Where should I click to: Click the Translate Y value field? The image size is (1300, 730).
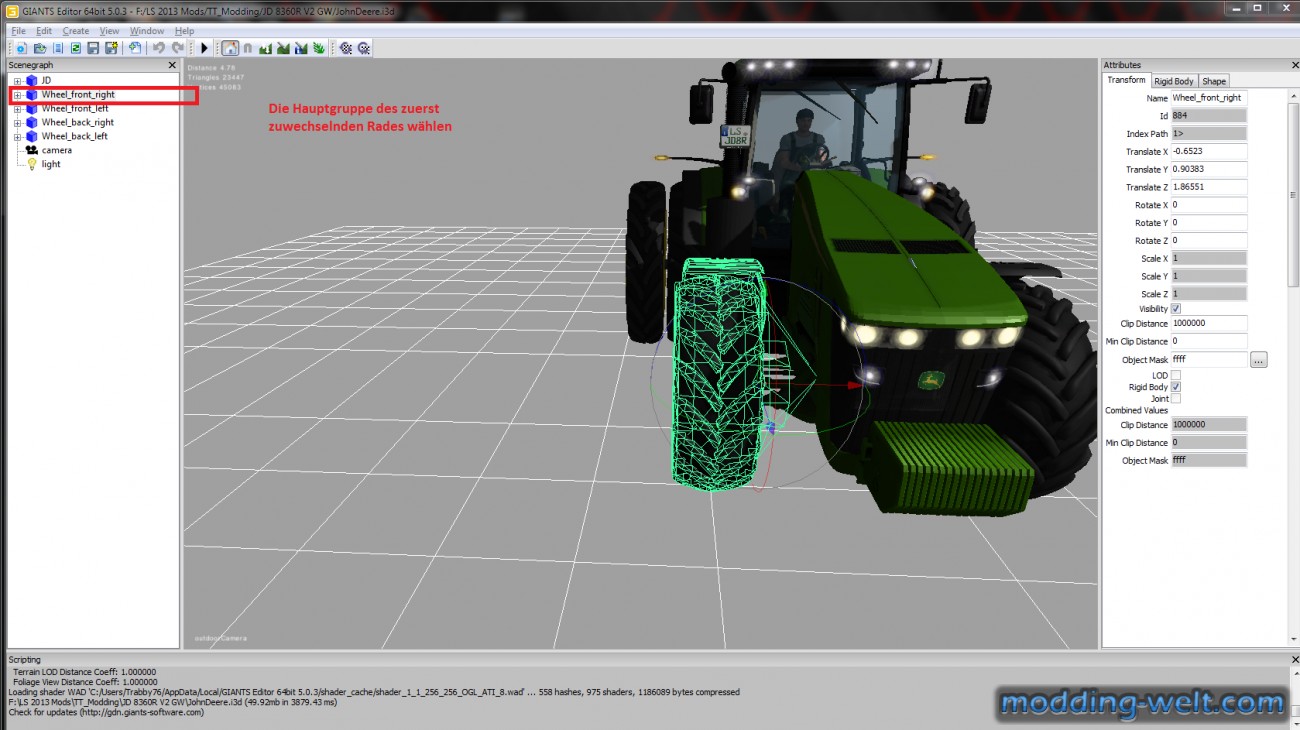pyautogui.click(x=1209, y=169)
